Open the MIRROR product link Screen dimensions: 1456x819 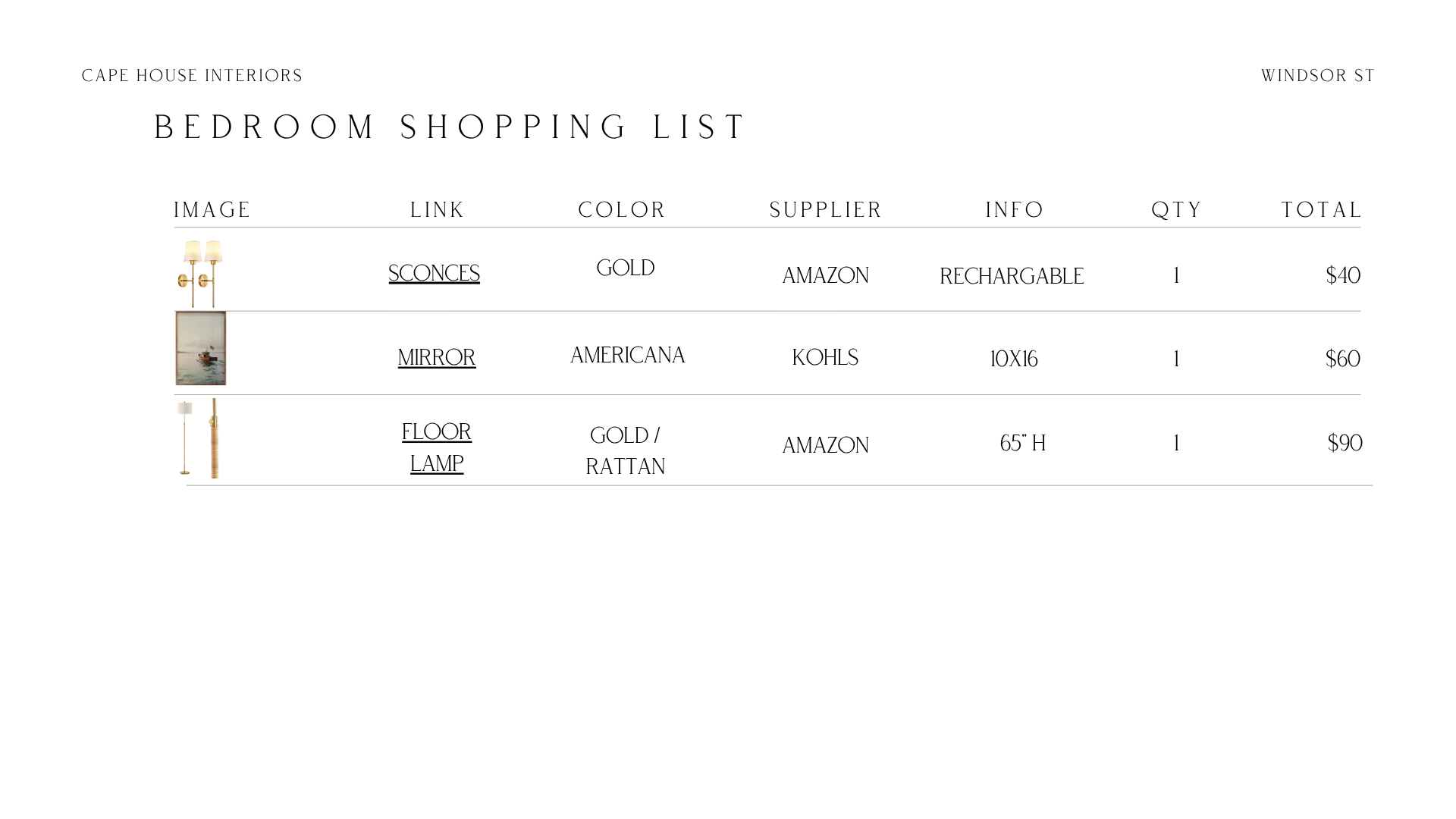point(437,357)
